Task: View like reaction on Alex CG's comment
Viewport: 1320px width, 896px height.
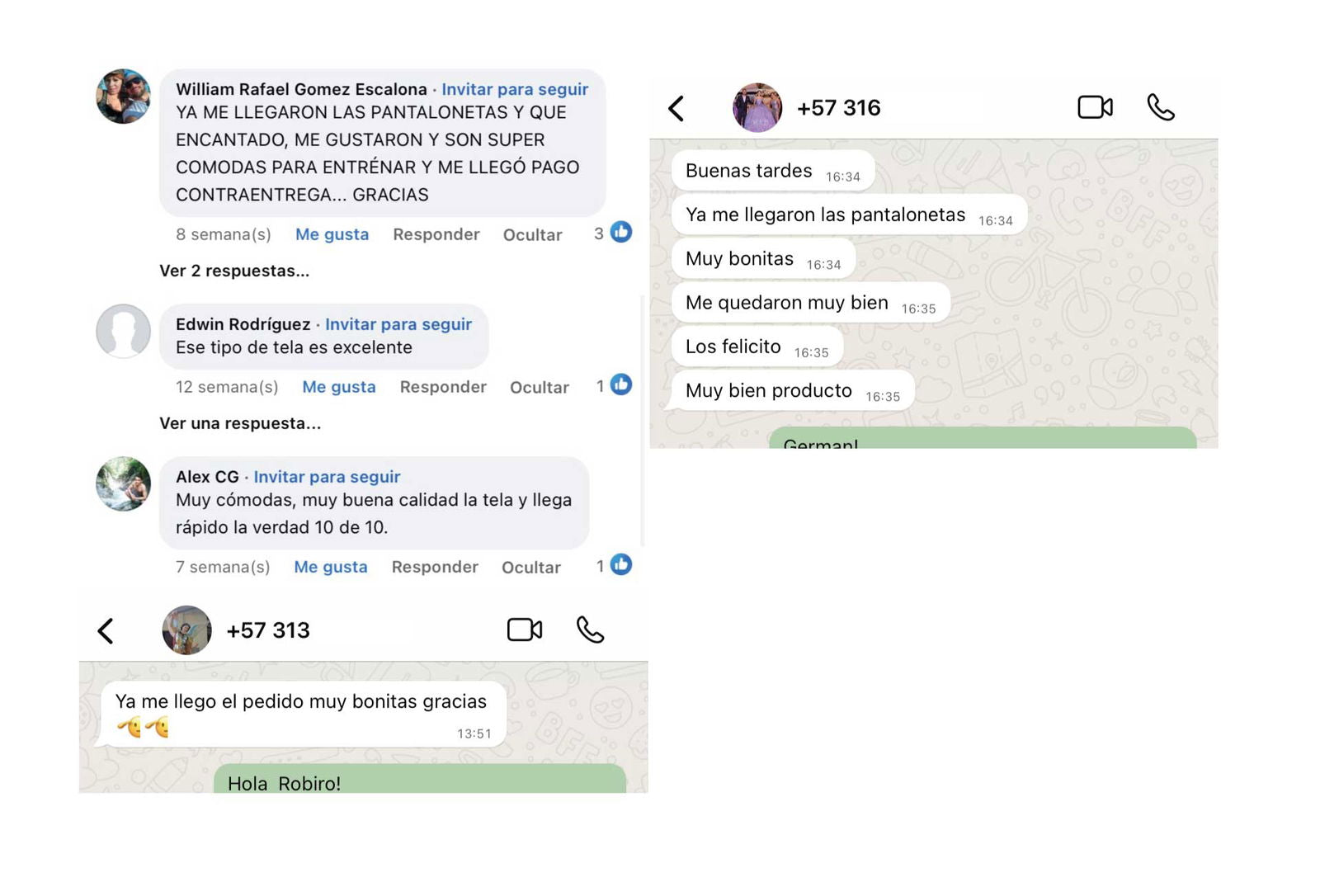Action: pyautogui.click(x=614, y=565)
